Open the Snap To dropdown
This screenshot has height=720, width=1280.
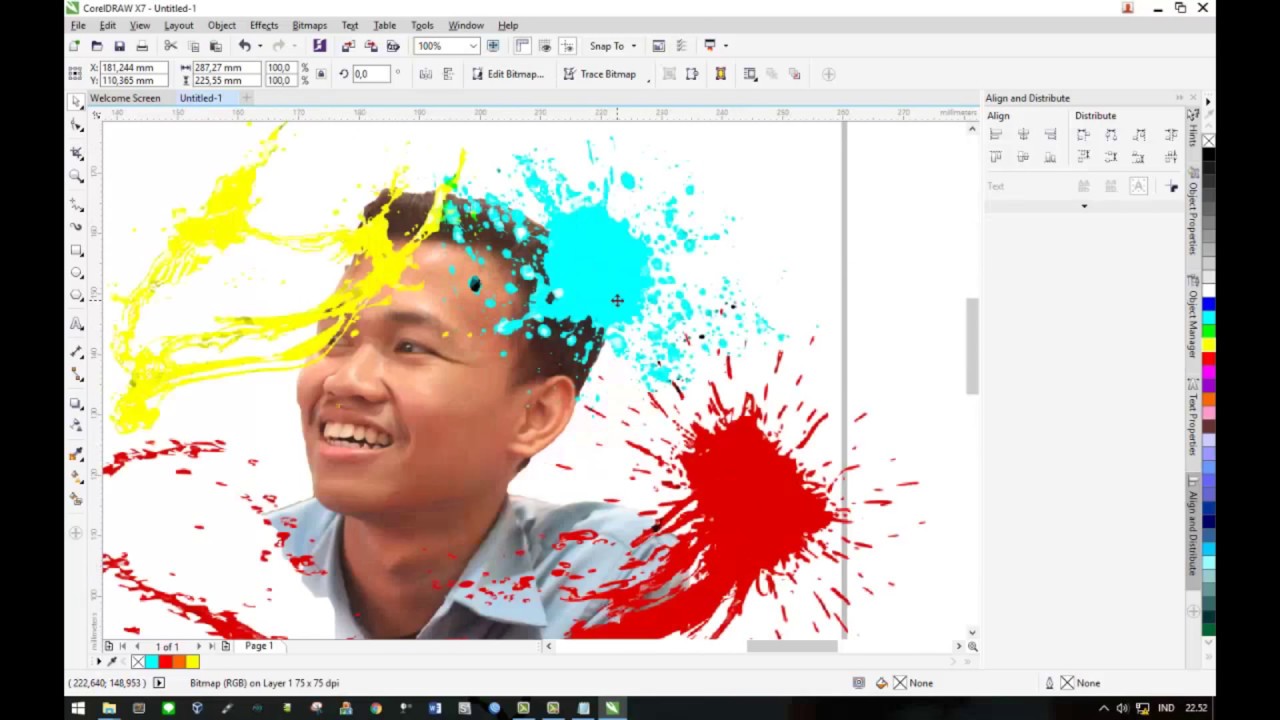pos(612,46)
